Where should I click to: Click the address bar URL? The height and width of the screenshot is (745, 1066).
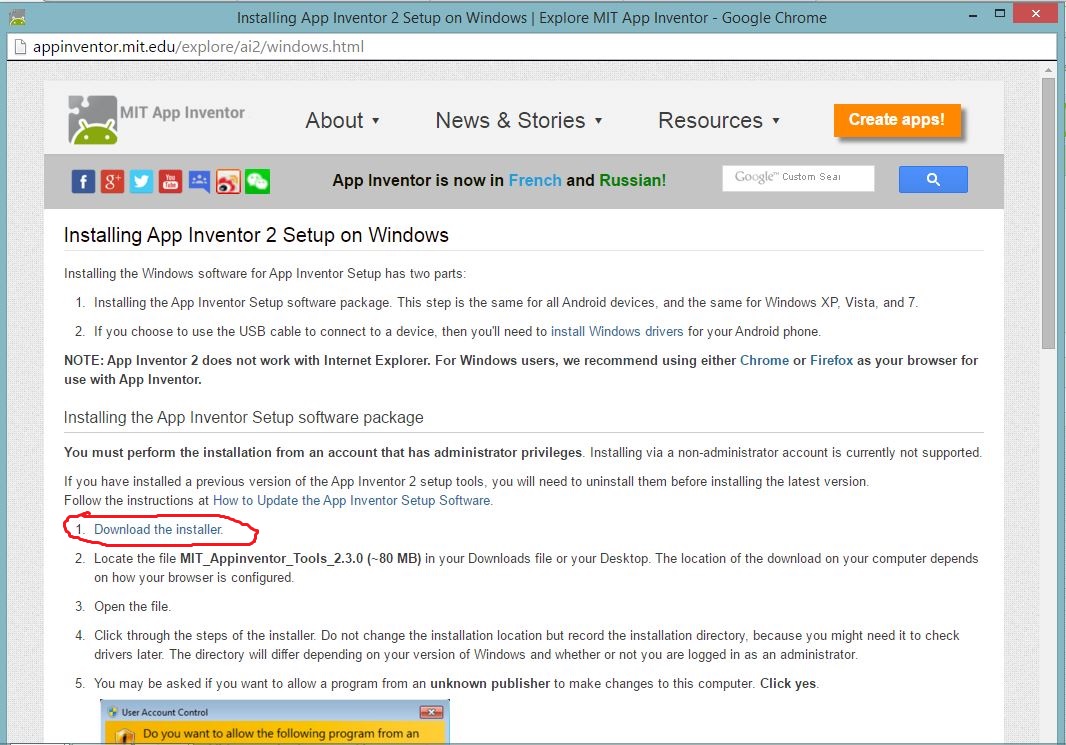(199, 47)
